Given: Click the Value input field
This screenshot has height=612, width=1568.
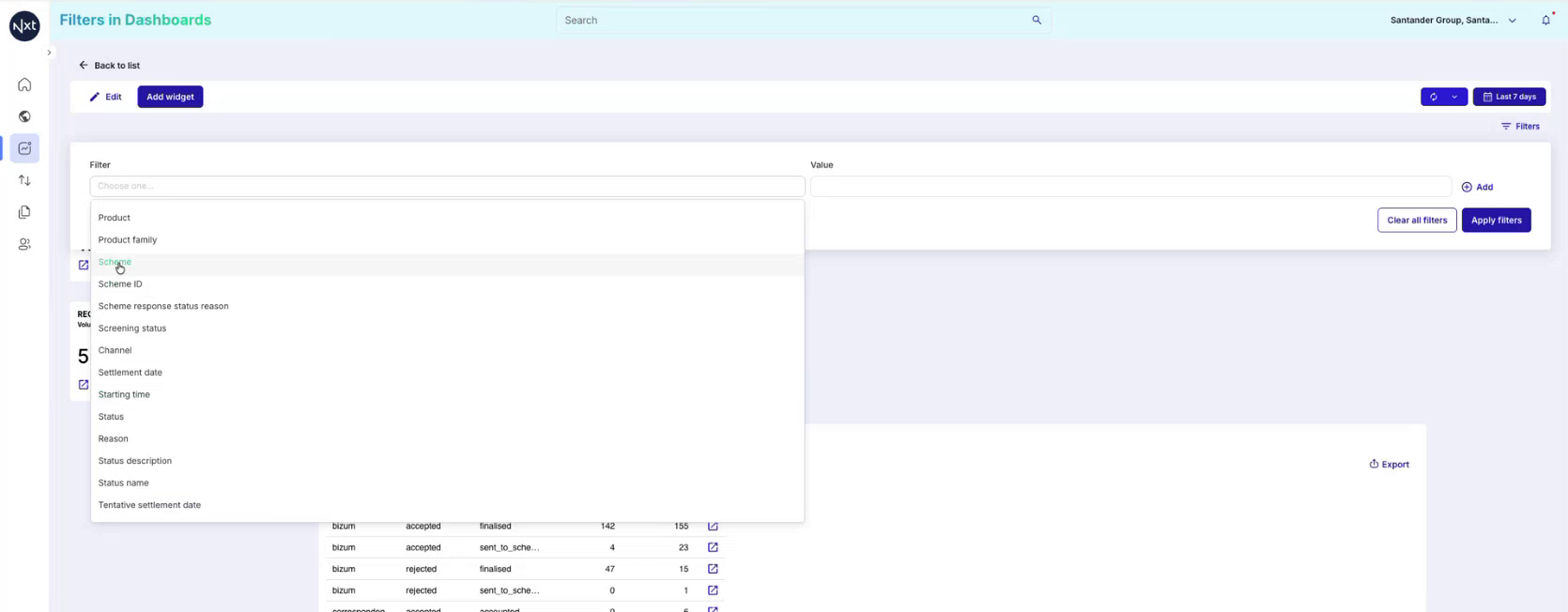Looking at the screenshot, I should click(1130, 186).
